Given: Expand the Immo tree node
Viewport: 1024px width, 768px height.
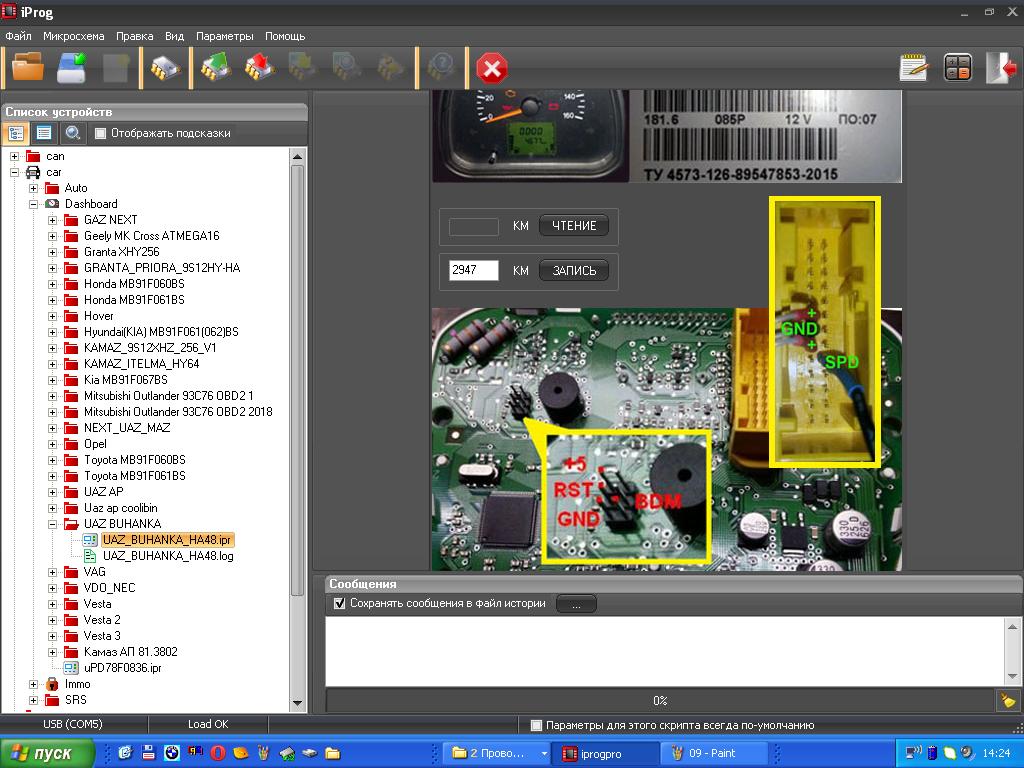Looking at the screenshot, I should tap(33, 684).
